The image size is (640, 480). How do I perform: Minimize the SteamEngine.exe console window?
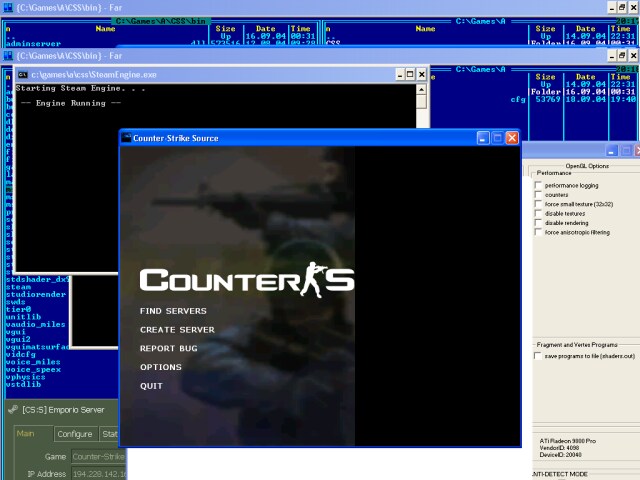(x=400, y=74)
